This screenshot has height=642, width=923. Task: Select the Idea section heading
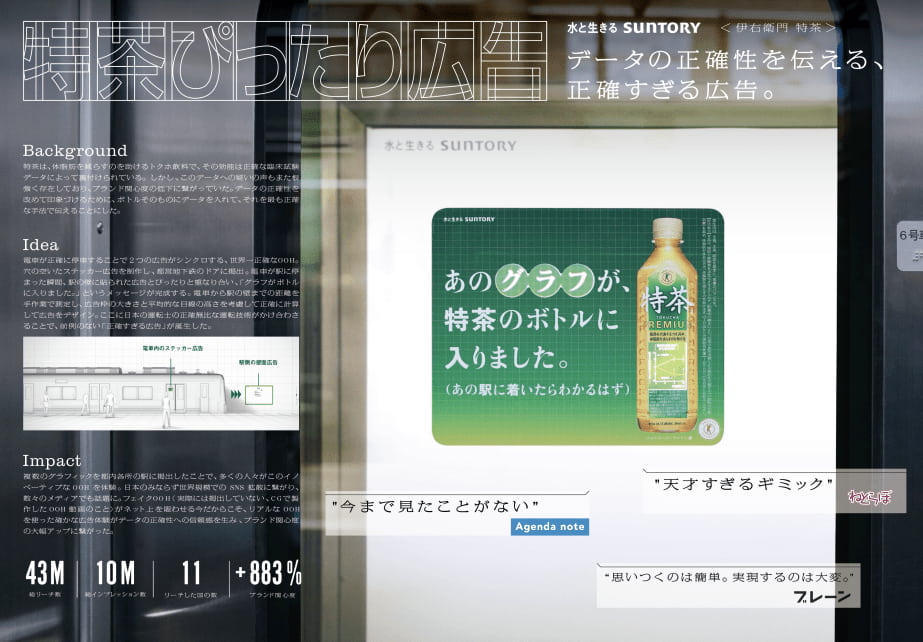click(x=41, y=245)
